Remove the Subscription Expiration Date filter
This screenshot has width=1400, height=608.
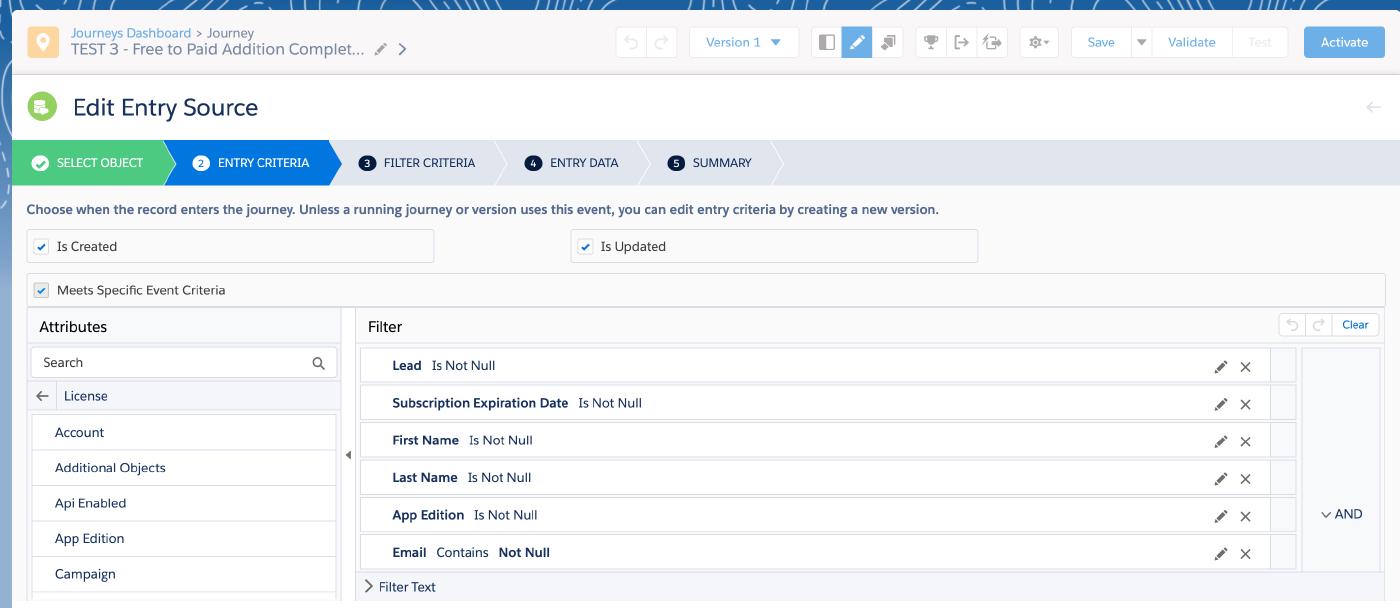pyautogui.click(x=1245, y=404)
